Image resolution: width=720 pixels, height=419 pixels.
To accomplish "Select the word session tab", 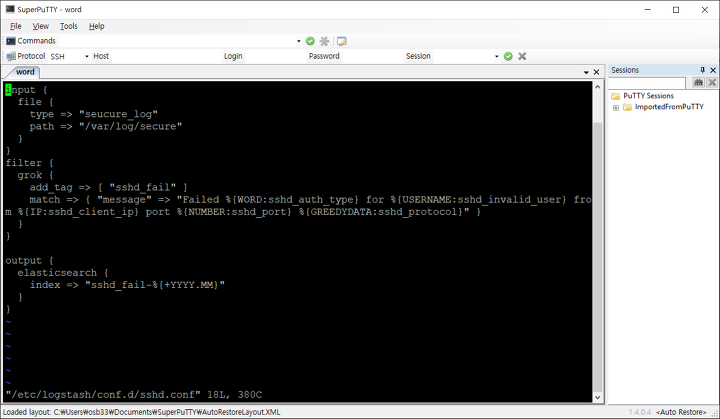I will 25,72.
